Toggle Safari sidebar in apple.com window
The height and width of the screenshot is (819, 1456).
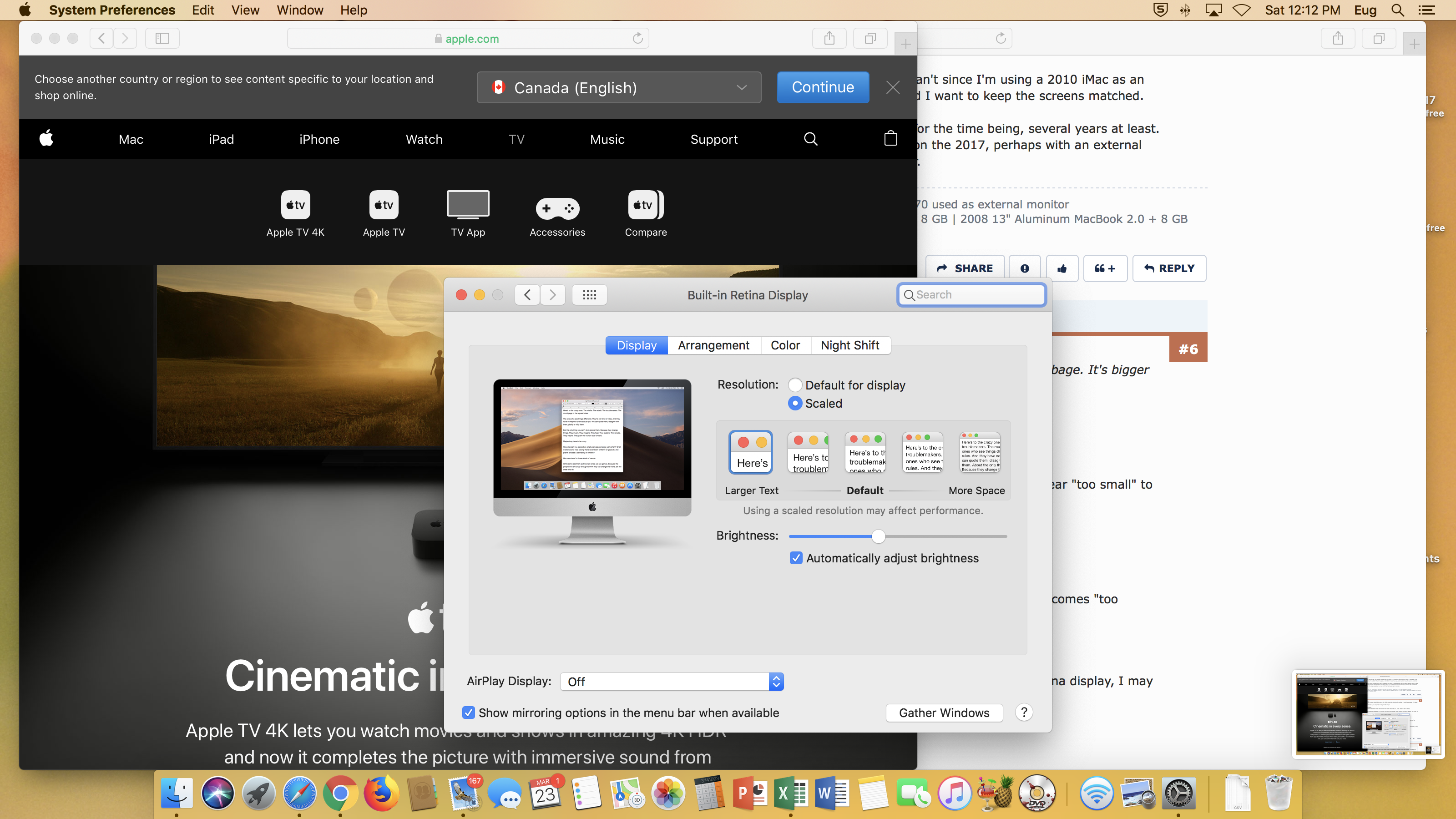point(162,38)
